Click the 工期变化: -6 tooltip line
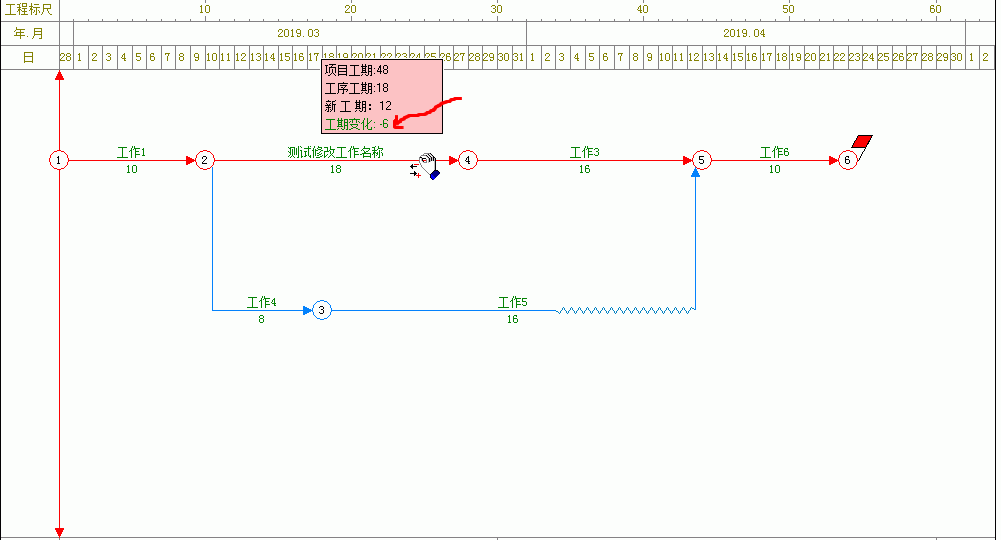The height and width of the screenshot is (540, 1001). pyautogui.click(x=356, y=124)
